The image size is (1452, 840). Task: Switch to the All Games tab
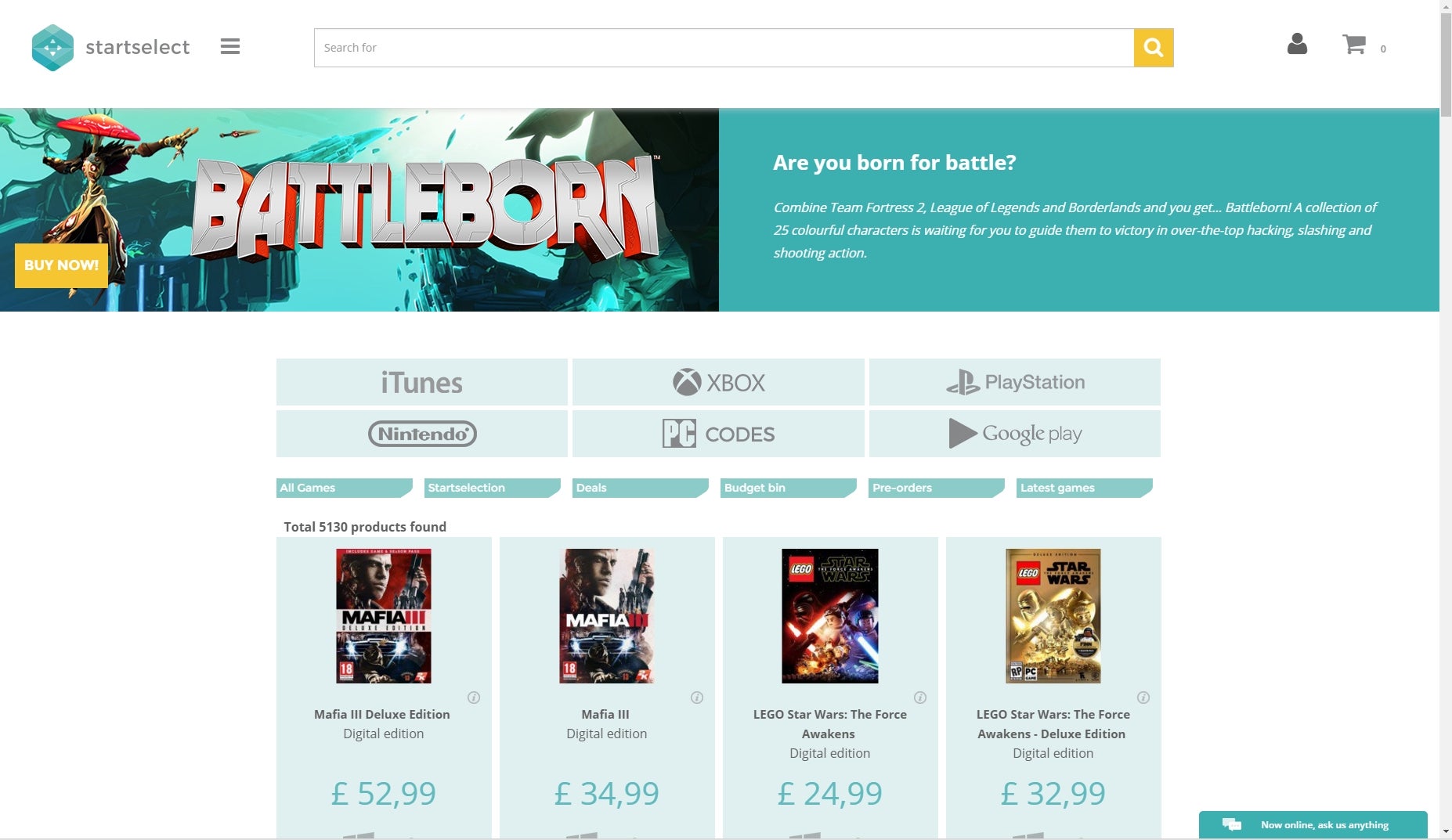[x=345, y=488]
